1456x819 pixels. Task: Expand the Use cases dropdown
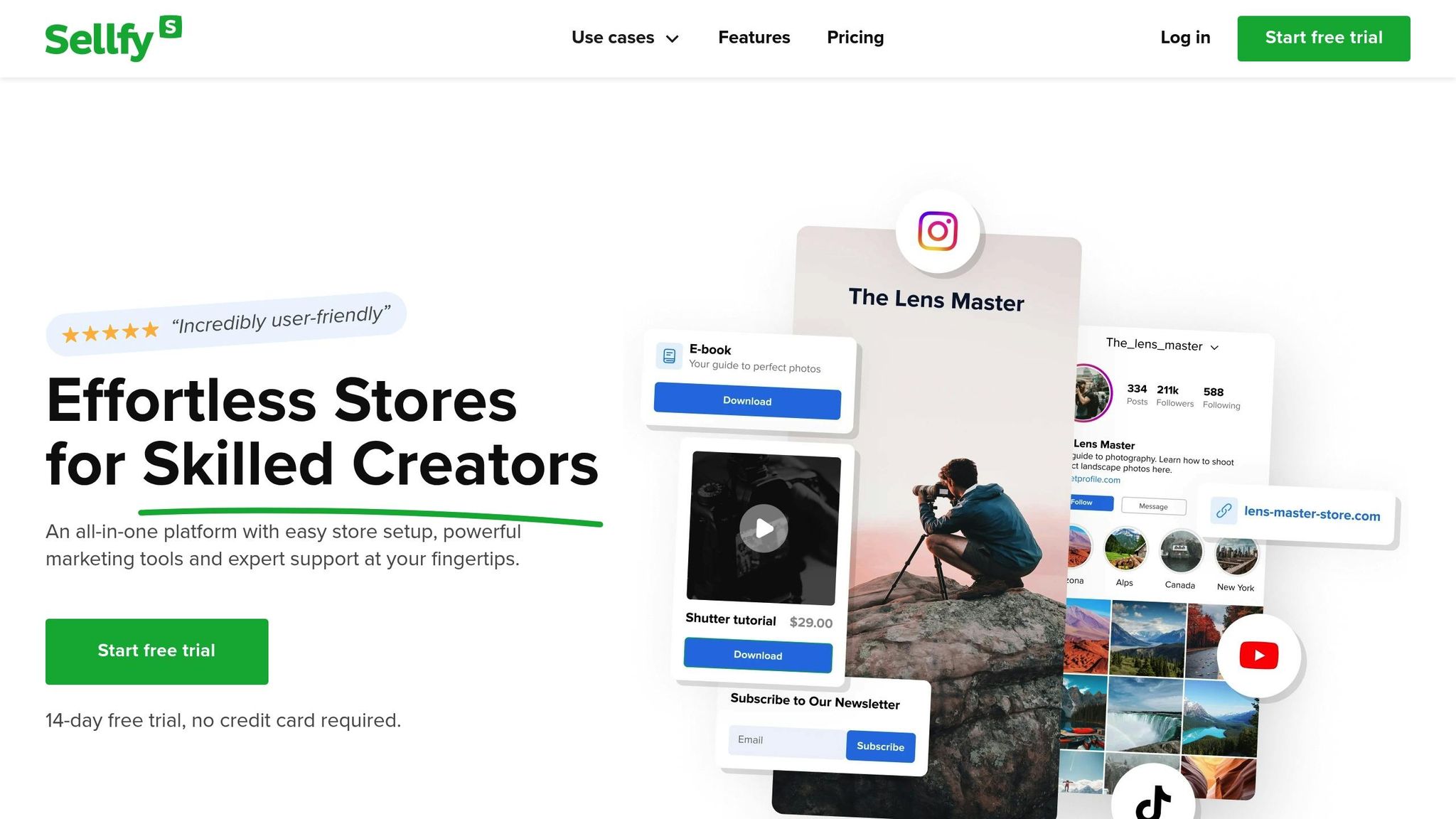pyautogui.click(x=626, y=38)
